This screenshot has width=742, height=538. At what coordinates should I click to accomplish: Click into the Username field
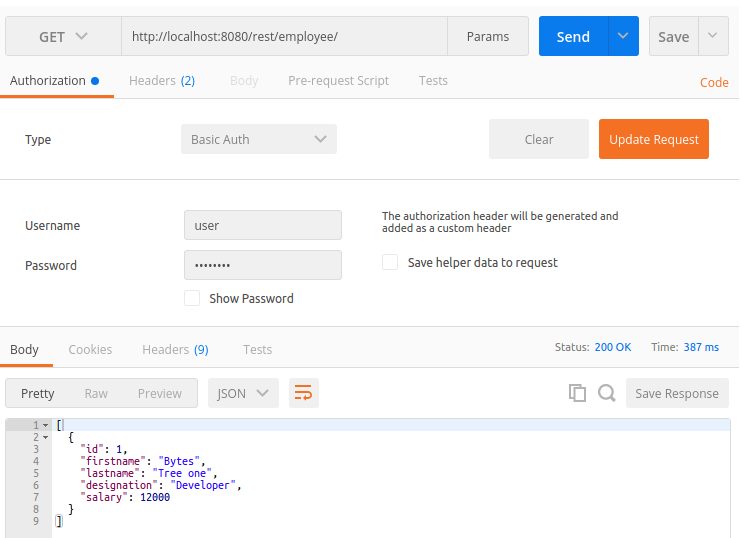263,225
